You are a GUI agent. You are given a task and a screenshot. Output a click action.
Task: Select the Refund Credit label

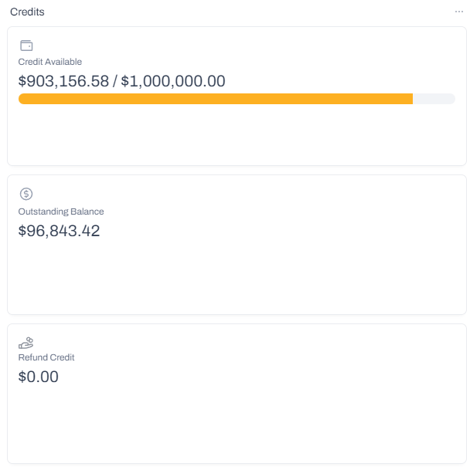[46, 357]
